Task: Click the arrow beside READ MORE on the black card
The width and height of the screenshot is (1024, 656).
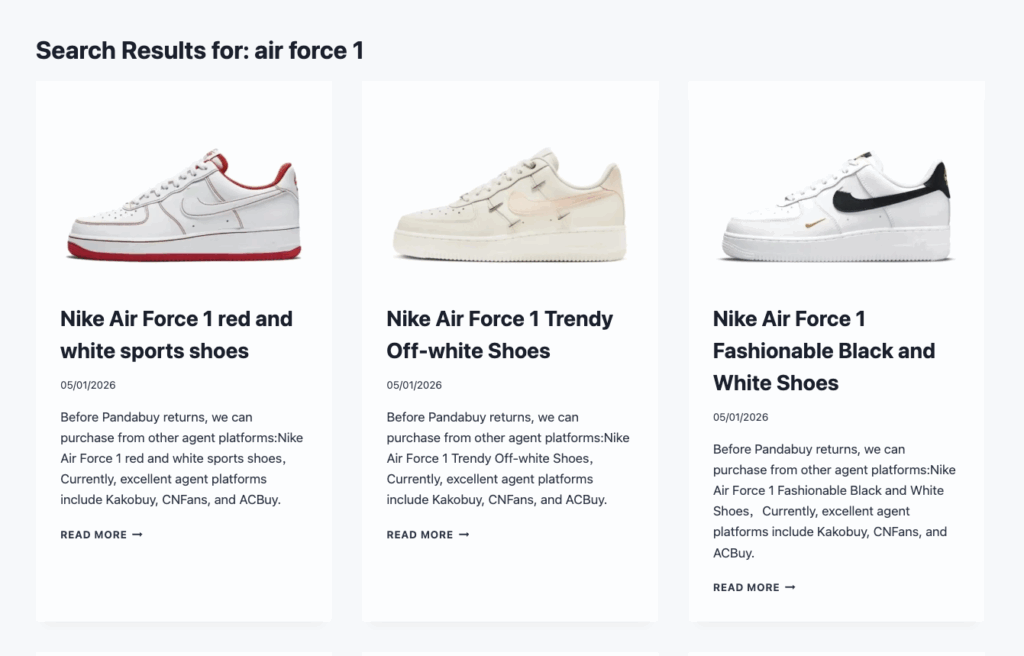Action: [790, 587]
